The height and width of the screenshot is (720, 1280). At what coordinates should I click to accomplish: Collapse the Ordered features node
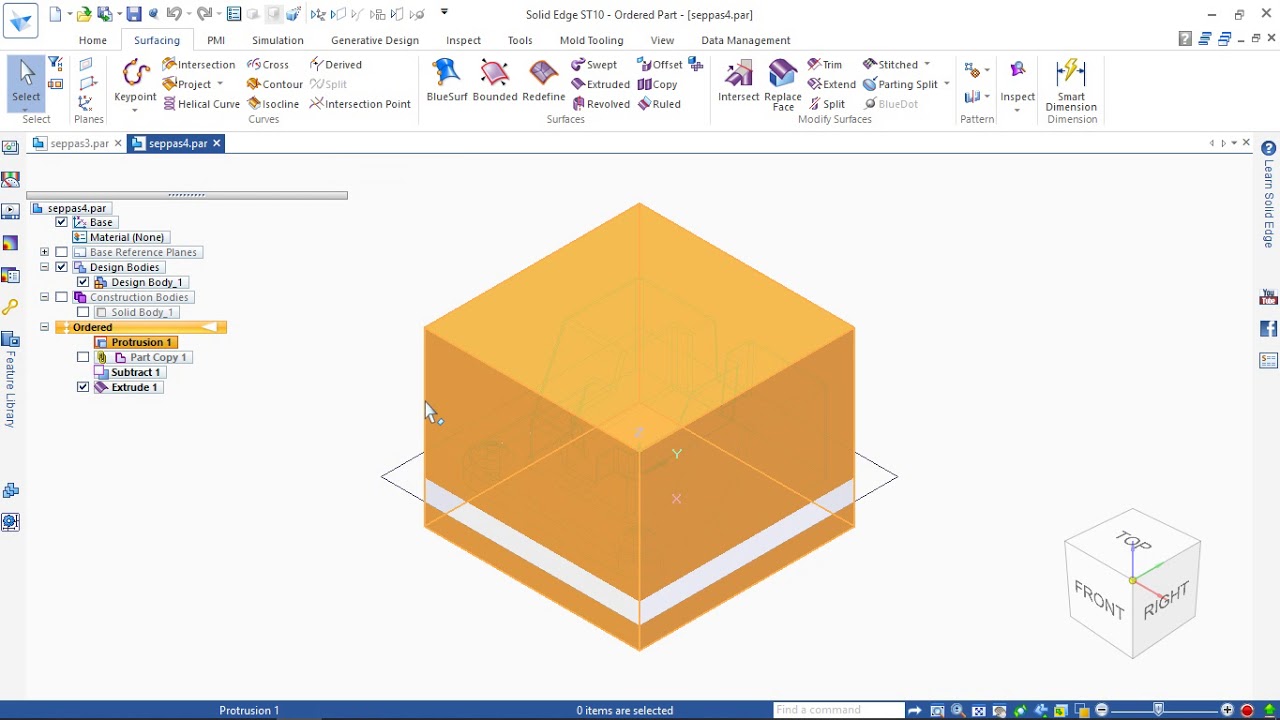[x=44, y=327]
